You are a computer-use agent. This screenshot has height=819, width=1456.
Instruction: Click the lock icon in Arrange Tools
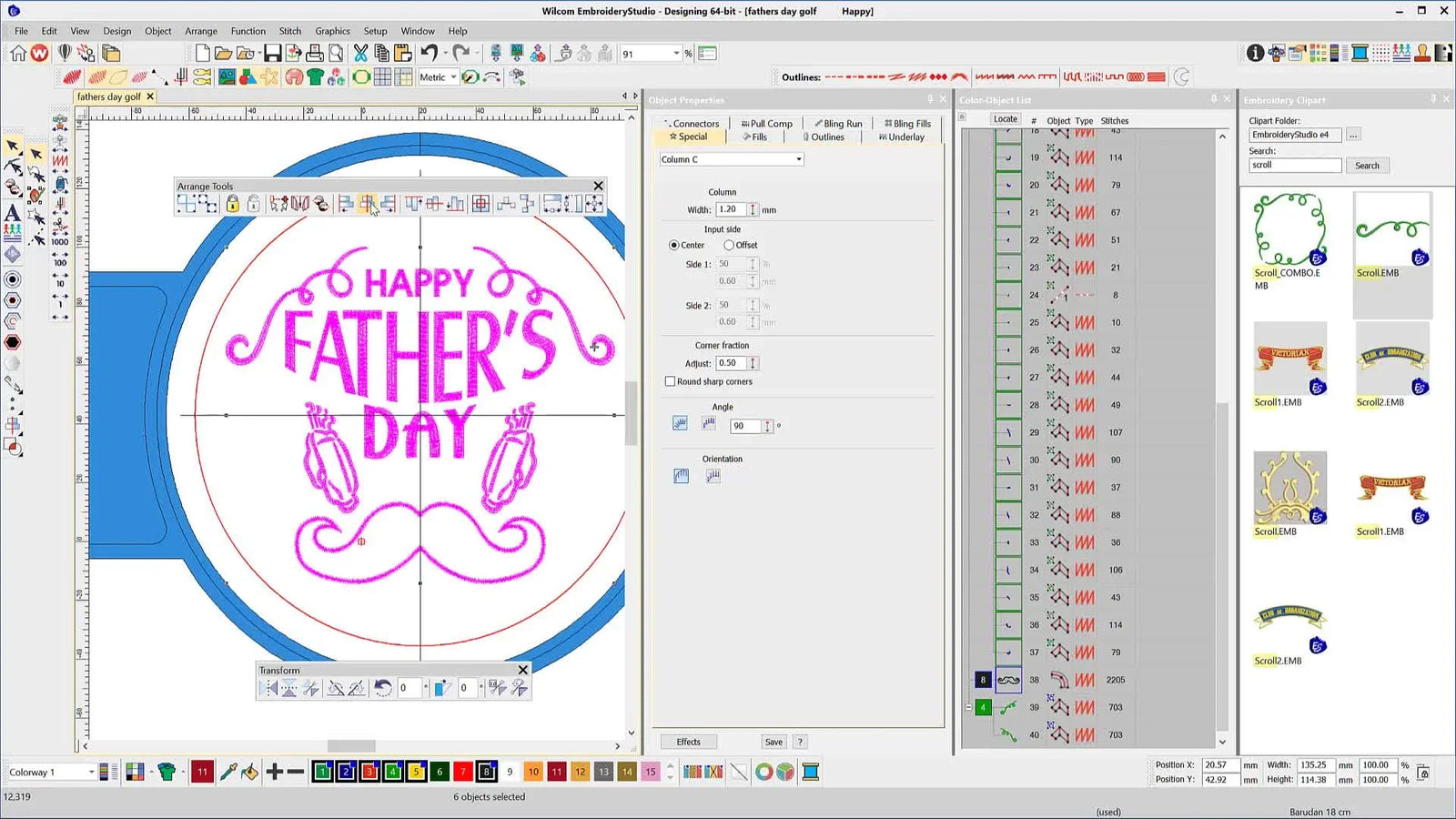pos(232,204)
